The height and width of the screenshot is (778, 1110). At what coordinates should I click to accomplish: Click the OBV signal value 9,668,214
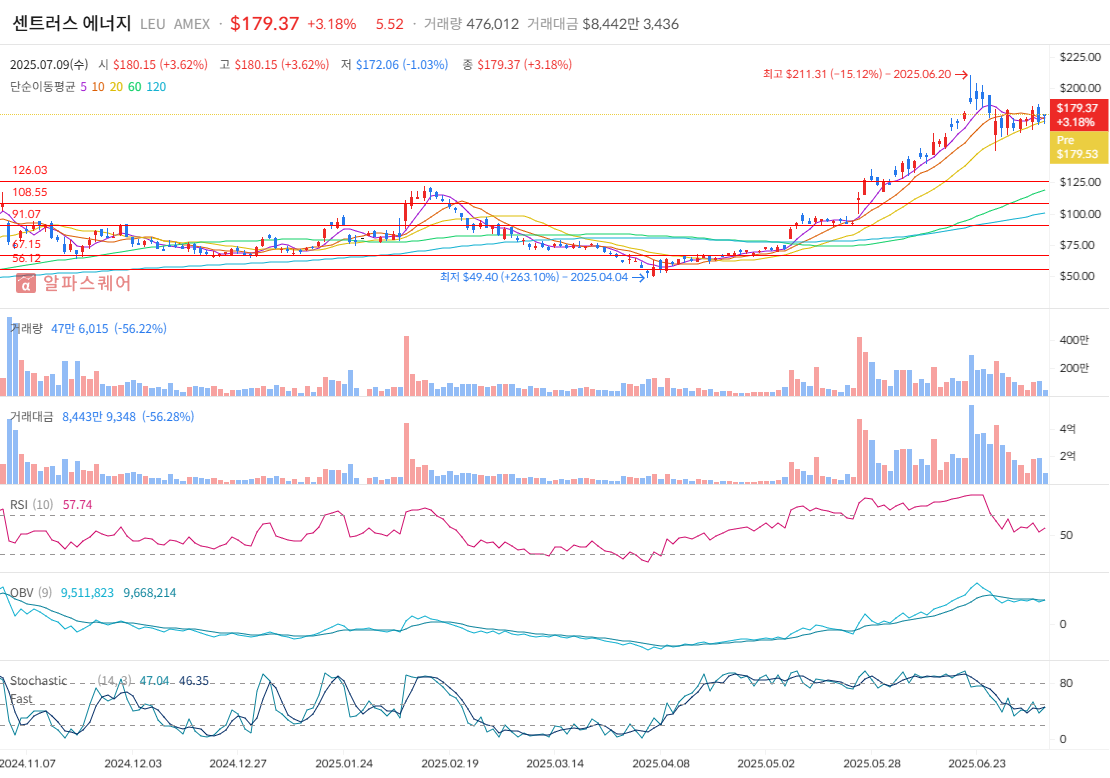(149, 593)
